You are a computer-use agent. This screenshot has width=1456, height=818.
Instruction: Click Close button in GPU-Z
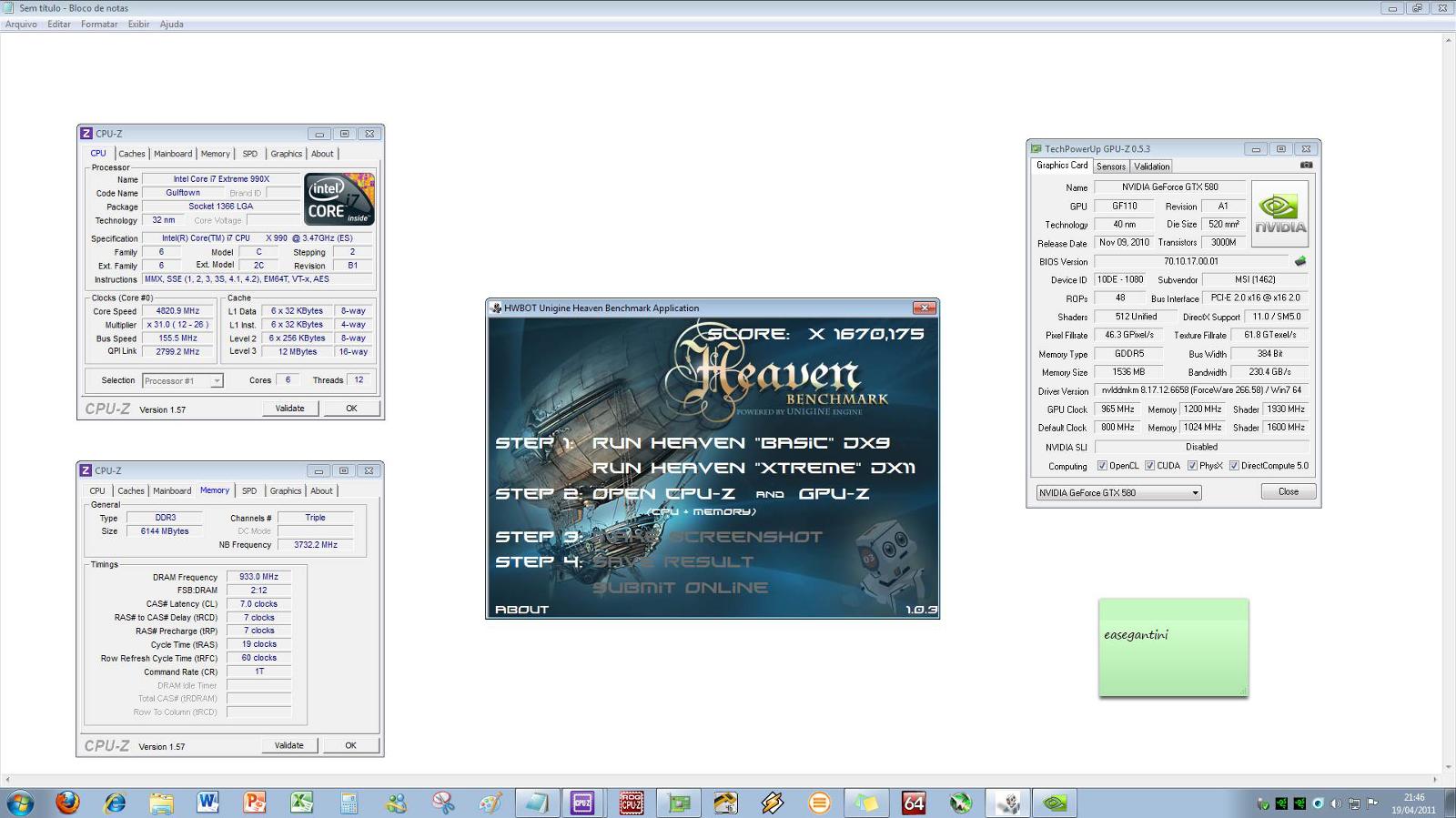click(1289, 491)
